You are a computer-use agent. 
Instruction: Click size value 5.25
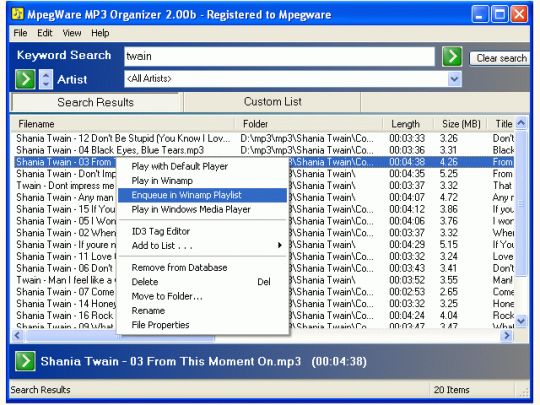point(448,174)
